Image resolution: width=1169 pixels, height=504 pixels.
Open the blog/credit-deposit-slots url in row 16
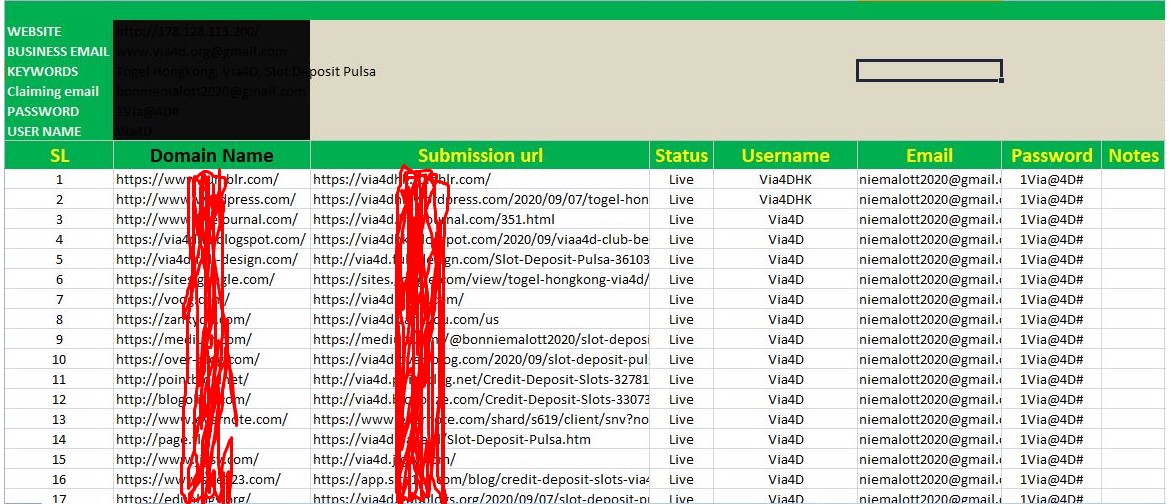(x=480, y=479)
